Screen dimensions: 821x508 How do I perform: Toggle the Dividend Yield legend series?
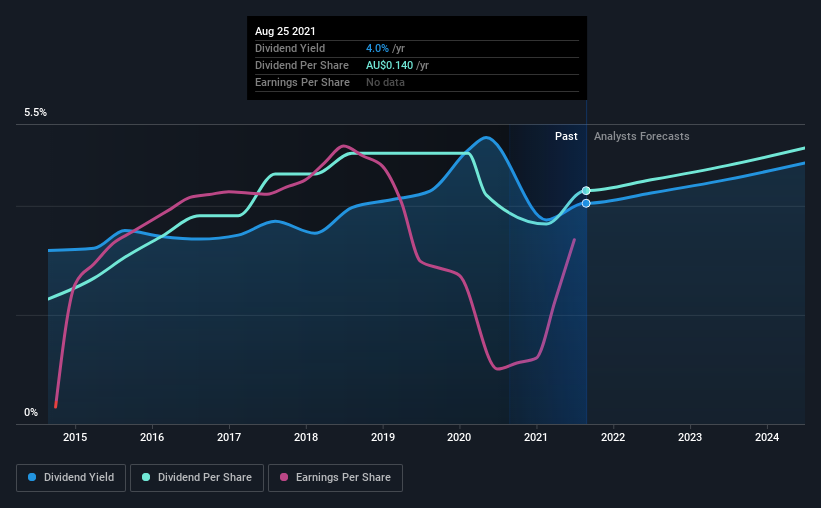point(71,478)
